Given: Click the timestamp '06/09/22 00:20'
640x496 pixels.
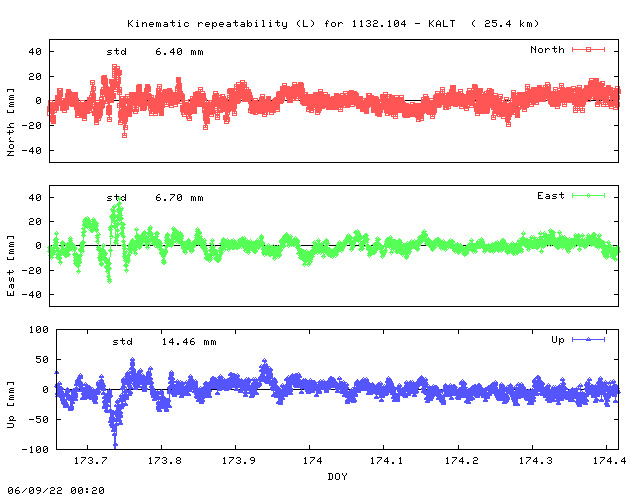Looking at the screenshot, I should point(56,490).
